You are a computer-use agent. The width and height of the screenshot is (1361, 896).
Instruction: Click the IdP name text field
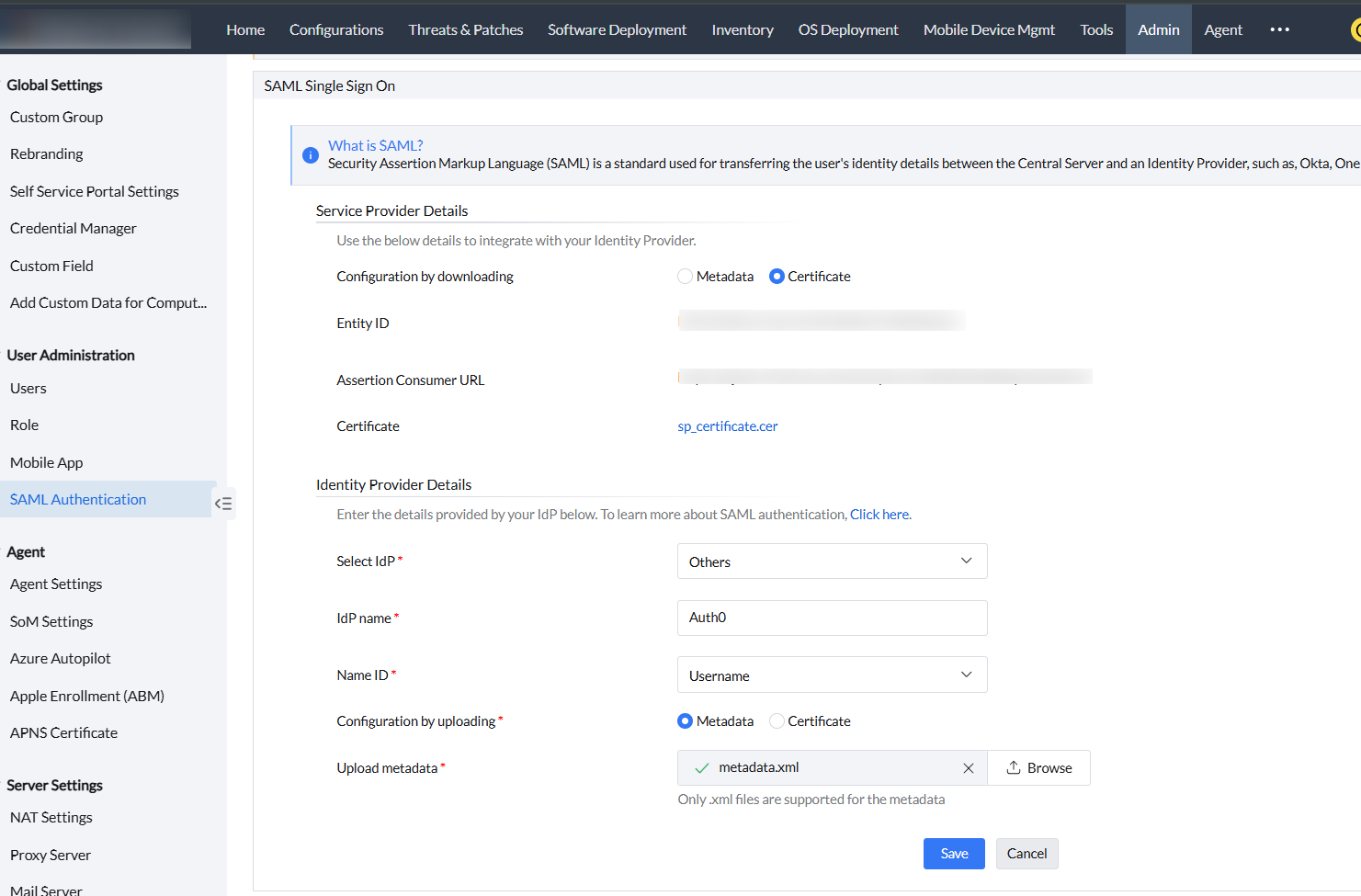coord(832,618)
